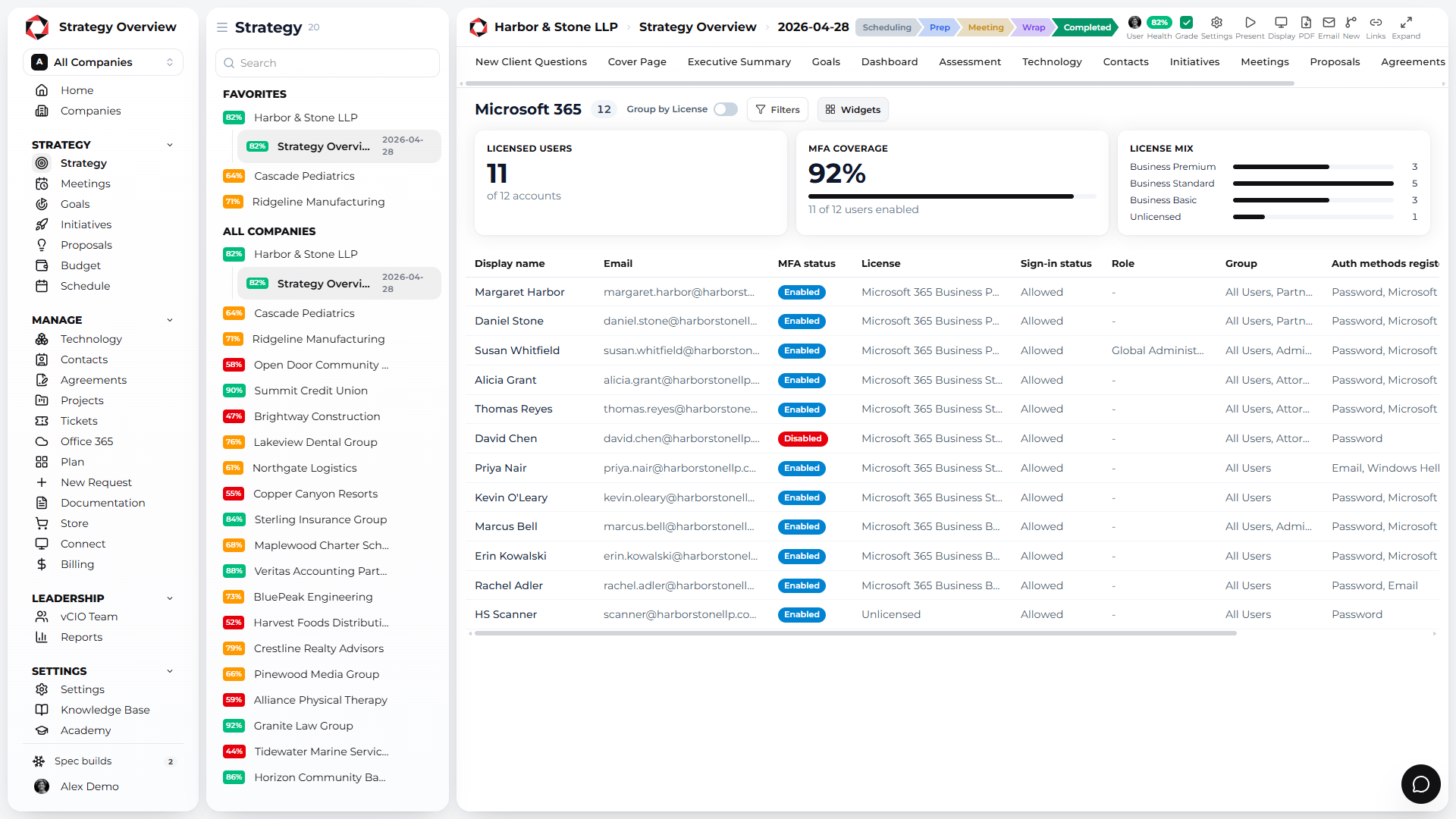This screenshot has height=819, width=1456.
Task: Toggle the green Grade checkbox icon
Action: 1186,23
